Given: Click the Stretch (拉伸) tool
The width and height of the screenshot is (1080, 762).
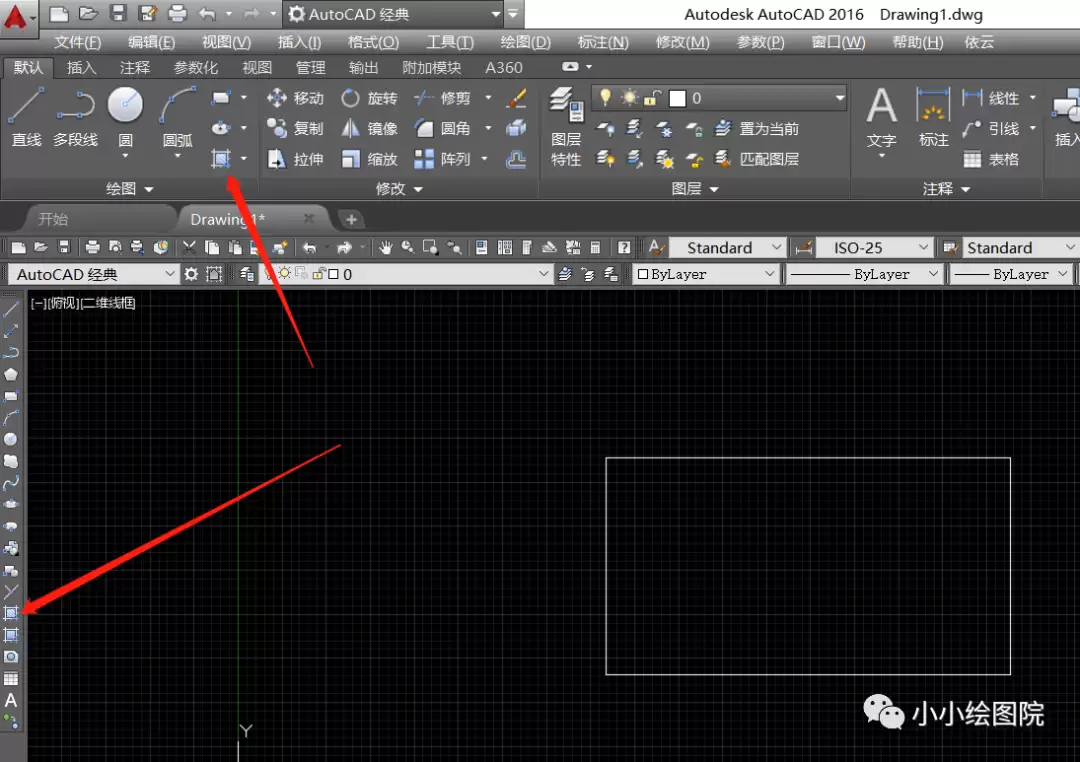Looking at the screenshot, I should (x=295, y=159).
